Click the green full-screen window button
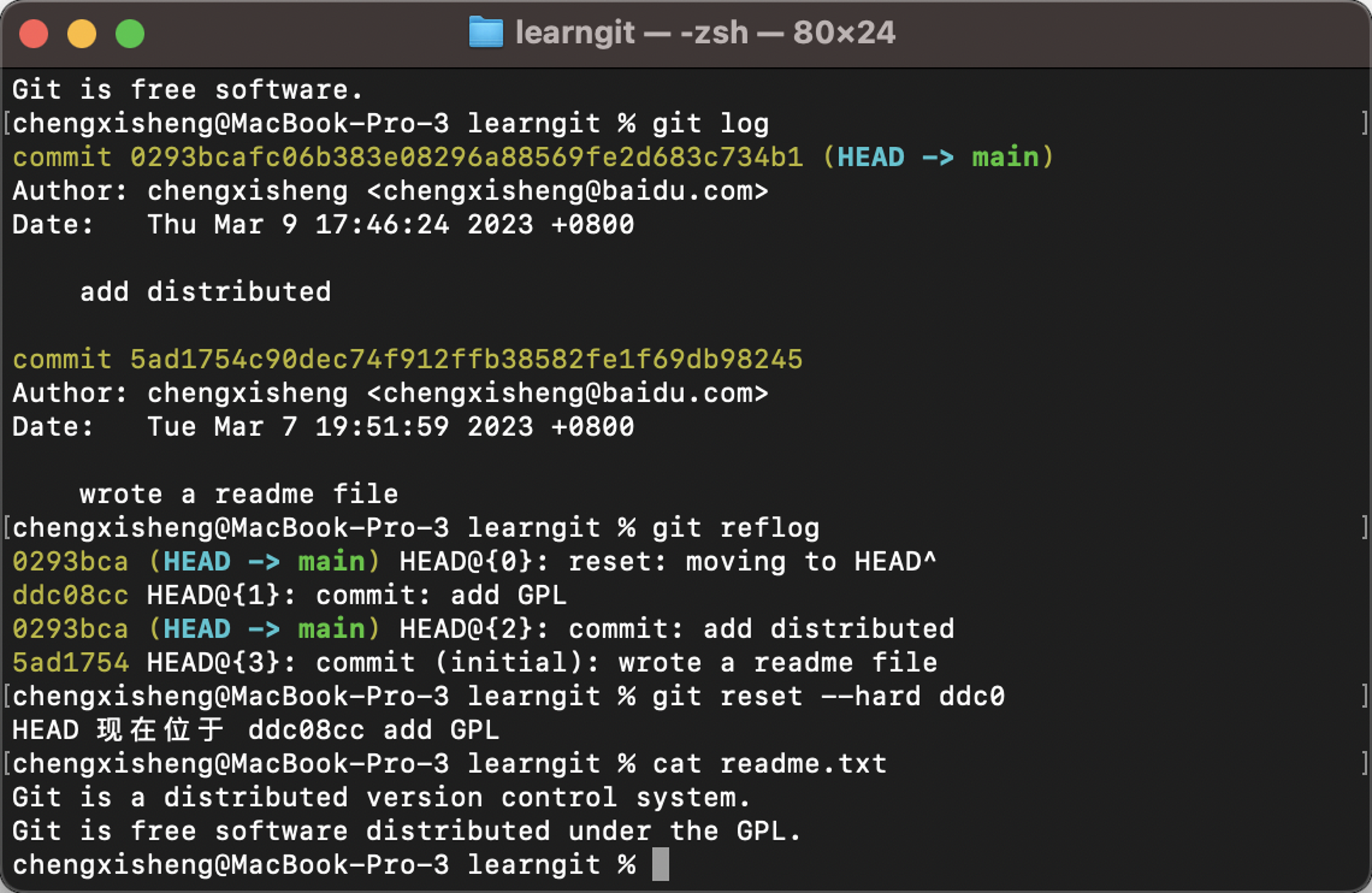The image size is (1372, 893). point(130,34)
